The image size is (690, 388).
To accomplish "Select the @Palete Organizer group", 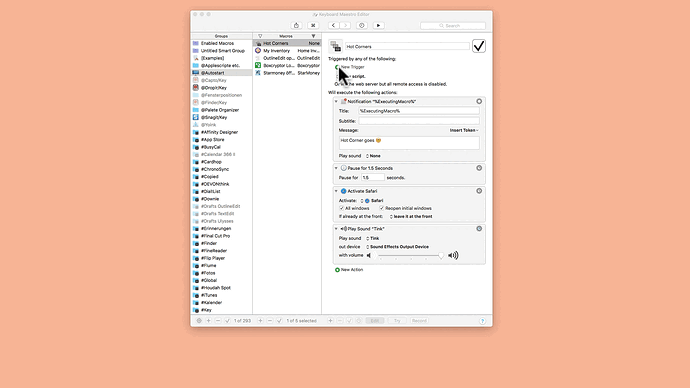I will pos(221,110).
